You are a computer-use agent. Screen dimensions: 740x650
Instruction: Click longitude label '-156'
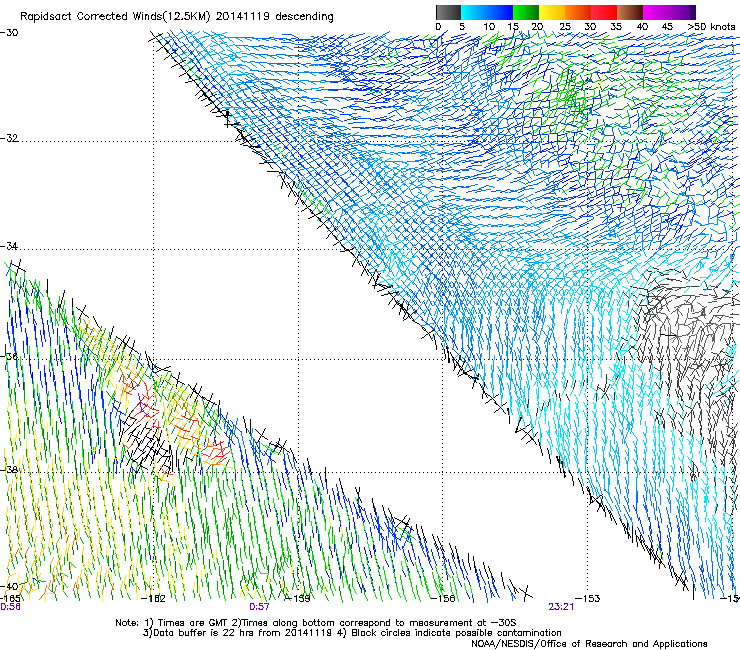tap(443, 599)
